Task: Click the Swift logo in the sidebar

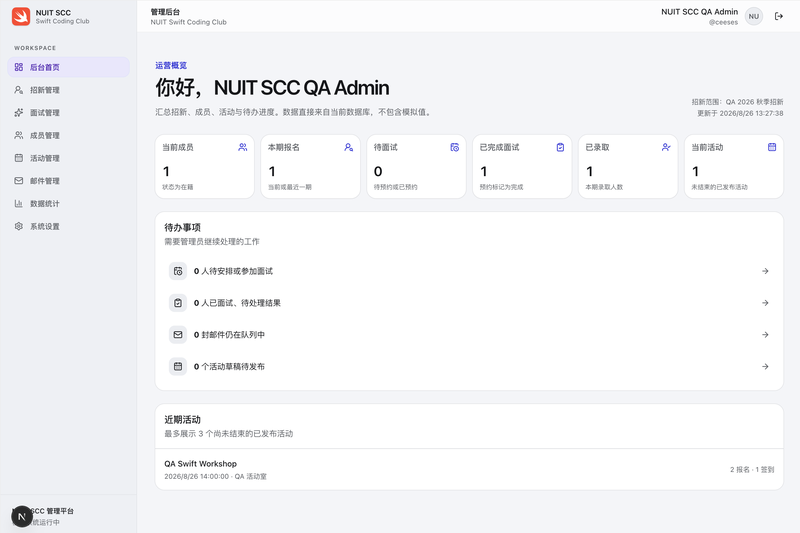Action: pos(21,16)
